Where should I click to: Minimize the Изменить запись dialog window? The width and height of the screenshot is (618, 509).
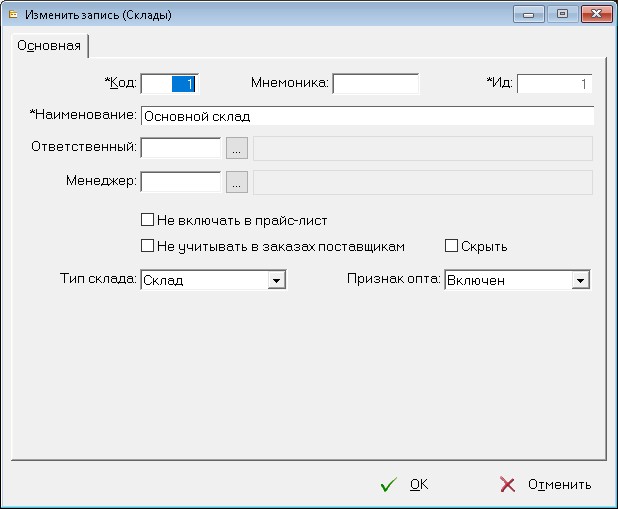click(x=530, y=14)
